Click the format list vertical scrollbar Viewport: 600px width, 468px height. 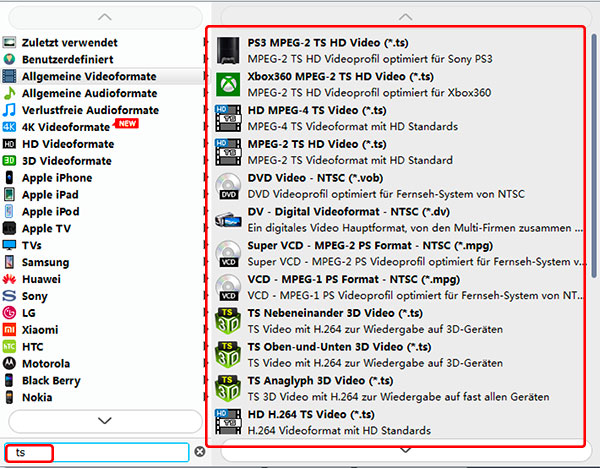click(x=594, y=156)
